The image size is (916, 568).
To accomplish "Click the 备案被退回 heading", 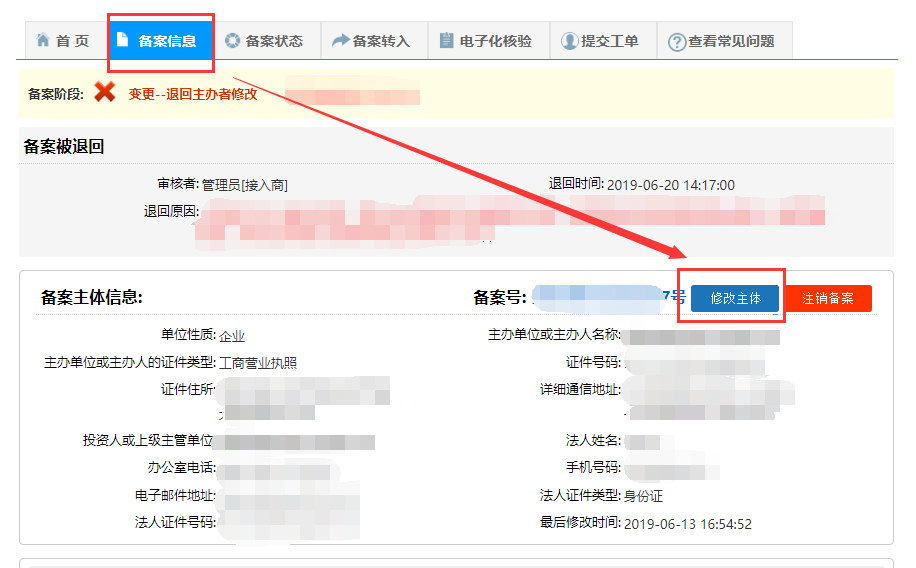I will (x=64, y=147).
